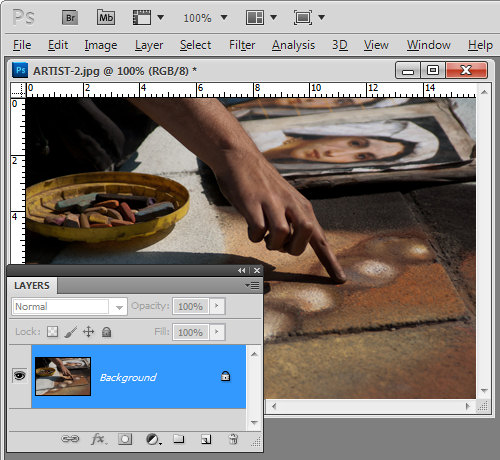
Task: Open Mini Bridge with the Mb icon
Action: click(x=106, y=17)
